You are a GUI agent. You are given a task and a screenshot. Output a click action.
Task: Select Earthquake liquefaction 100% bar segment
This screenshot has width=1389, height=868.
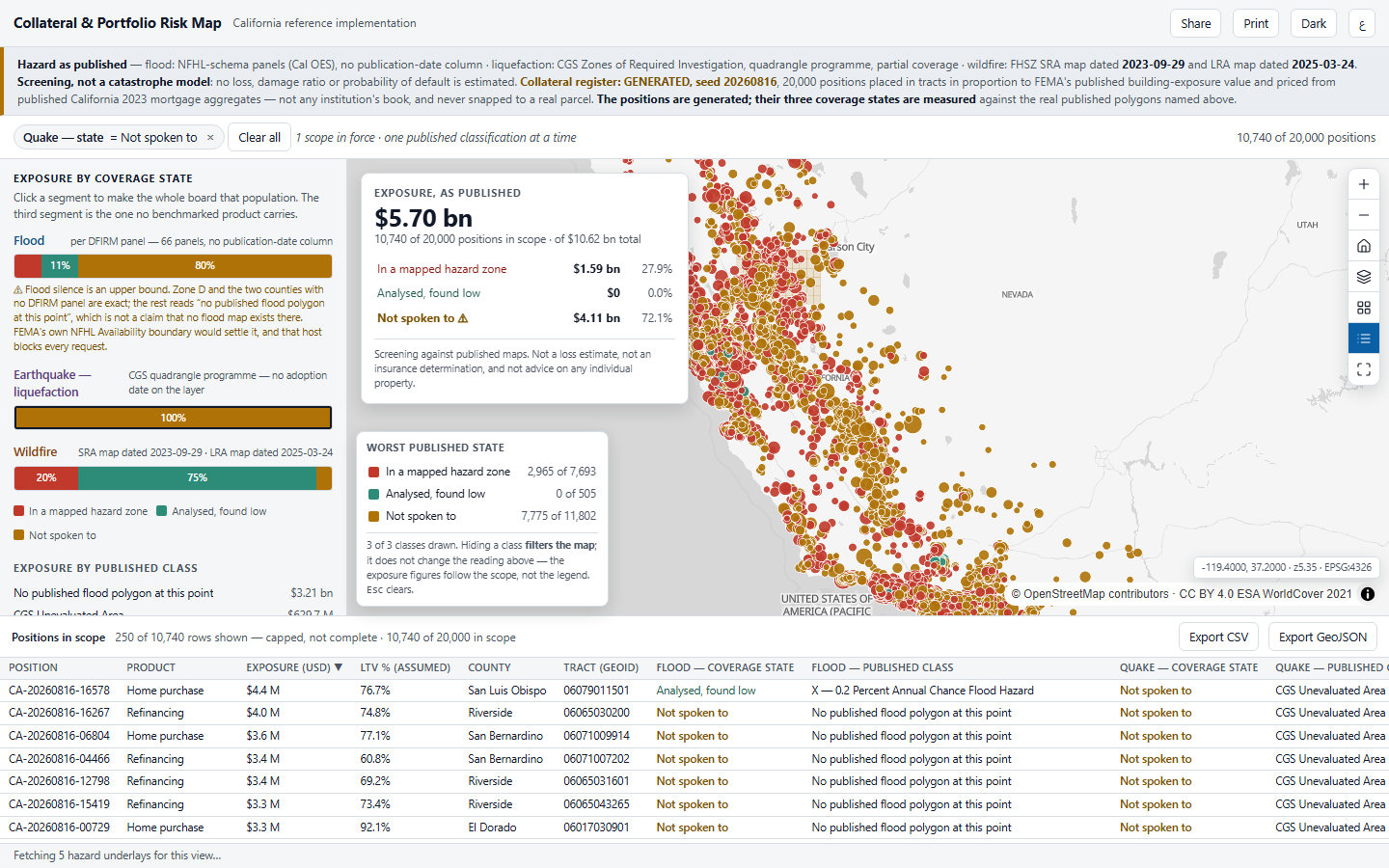pyautogui.click(x=173, y=418)
